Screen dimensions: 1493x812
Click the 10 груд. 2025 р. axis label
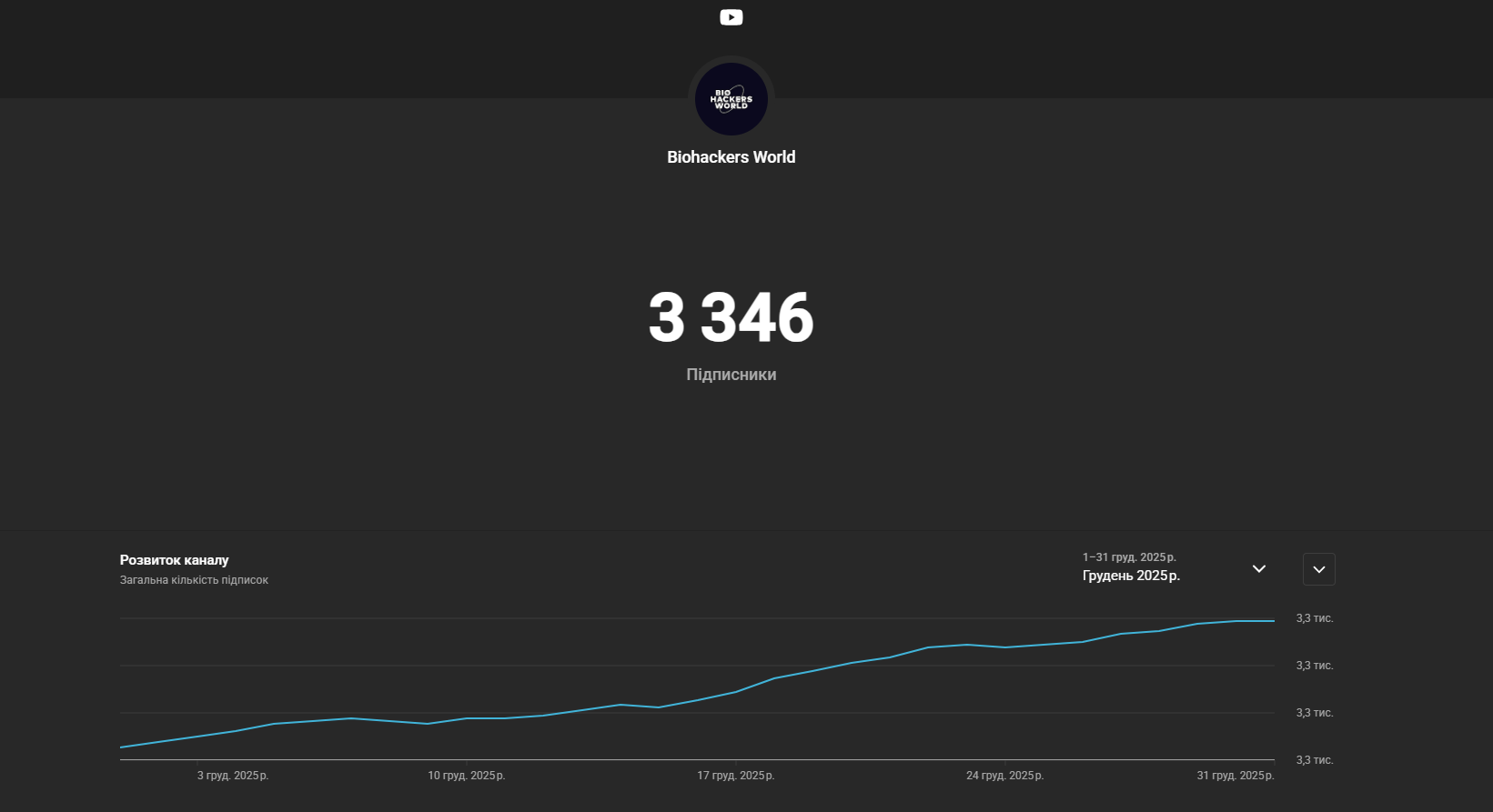(467, 776)
